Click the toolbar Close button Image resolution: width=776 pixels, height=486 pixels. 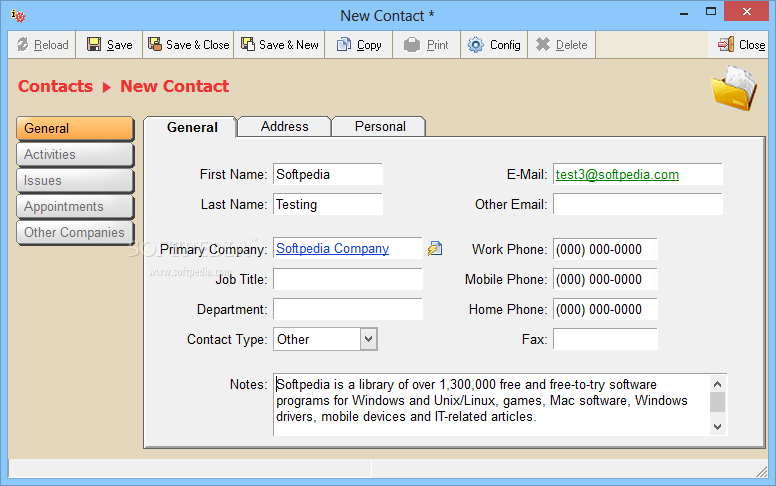741,45
